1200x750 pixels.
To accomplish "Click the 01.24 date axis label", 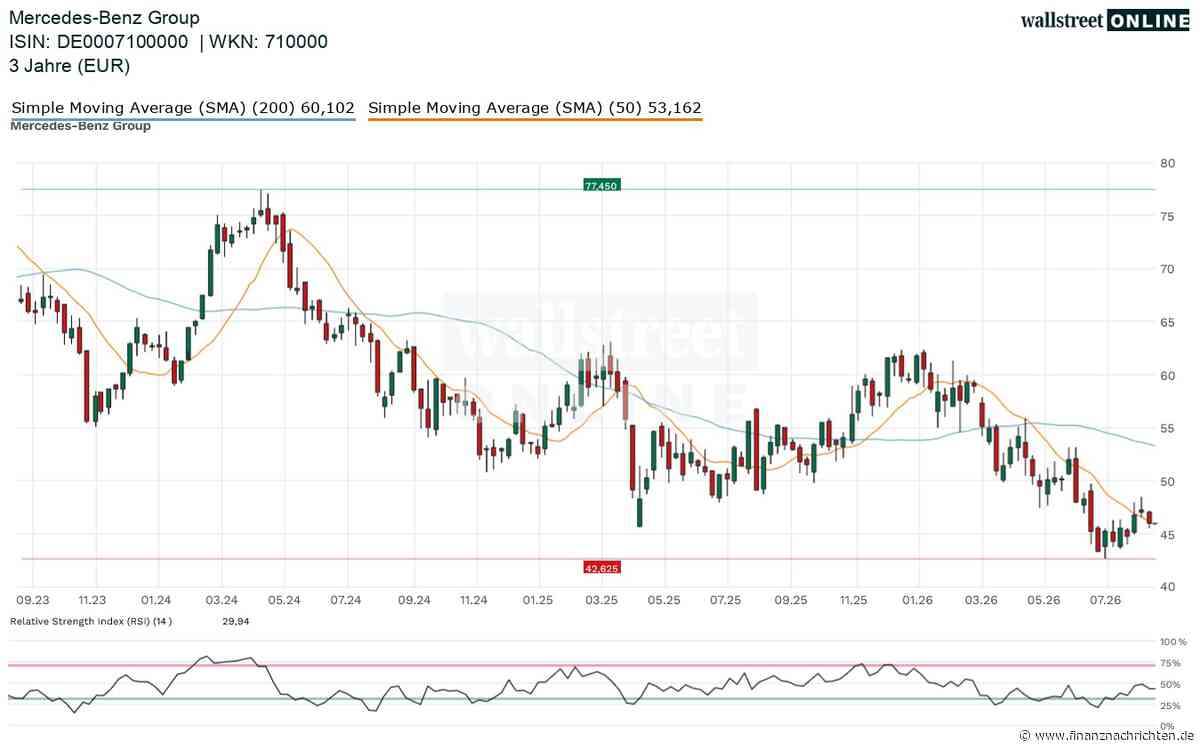I will (157, 600).
